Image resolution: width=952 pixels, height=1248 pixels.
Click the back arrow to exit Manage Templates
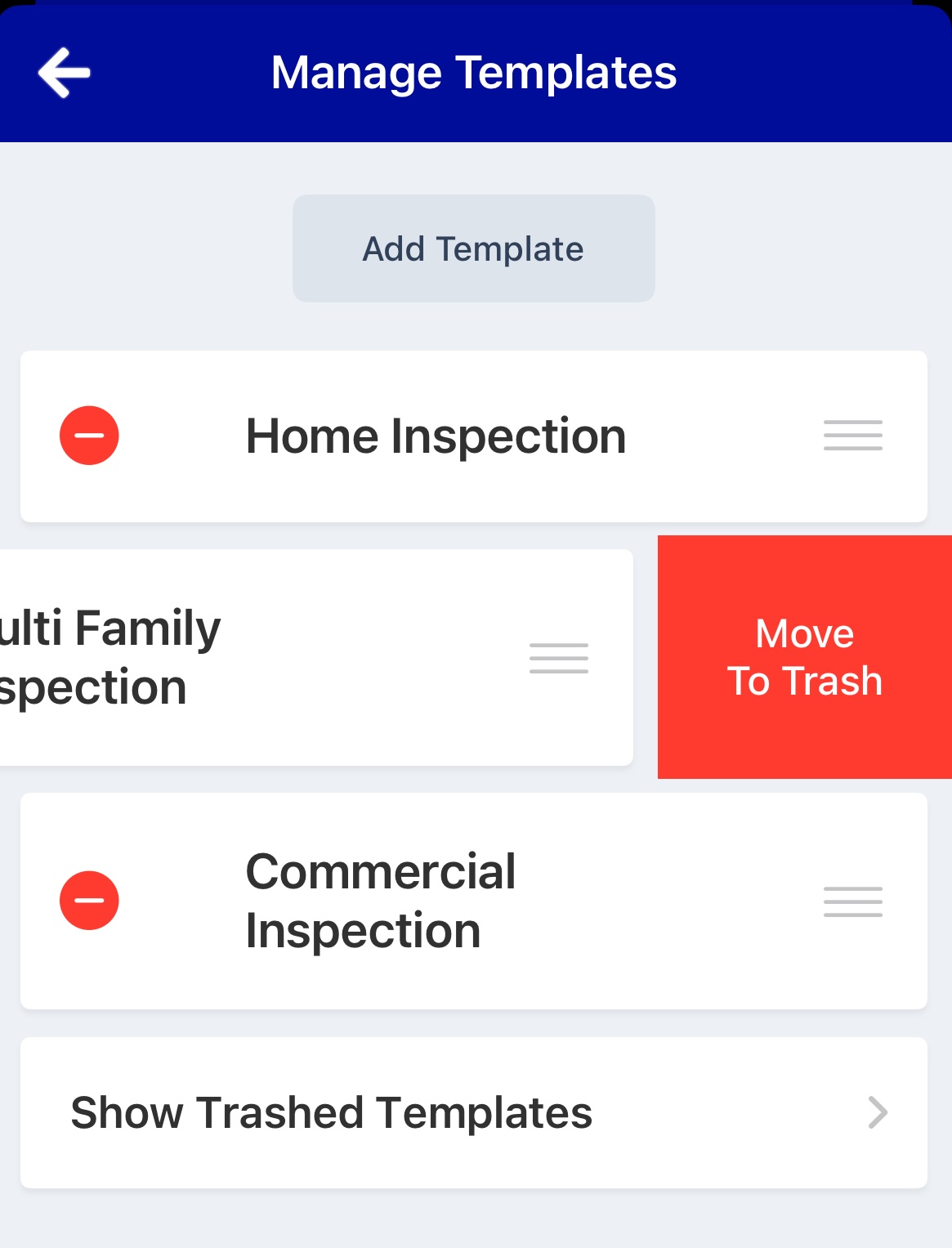coord(65,72)
